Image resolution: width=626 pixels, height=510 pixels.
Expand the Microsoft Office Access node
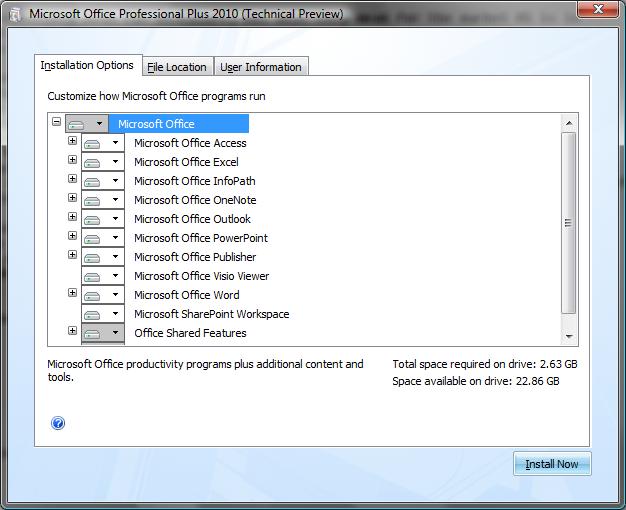[x=72, y=141]
